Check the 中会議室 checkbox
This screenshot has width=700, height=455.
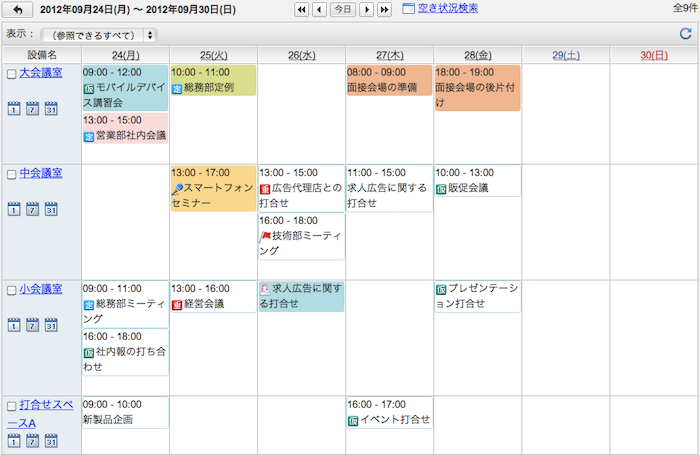click(x=11, y=174)
